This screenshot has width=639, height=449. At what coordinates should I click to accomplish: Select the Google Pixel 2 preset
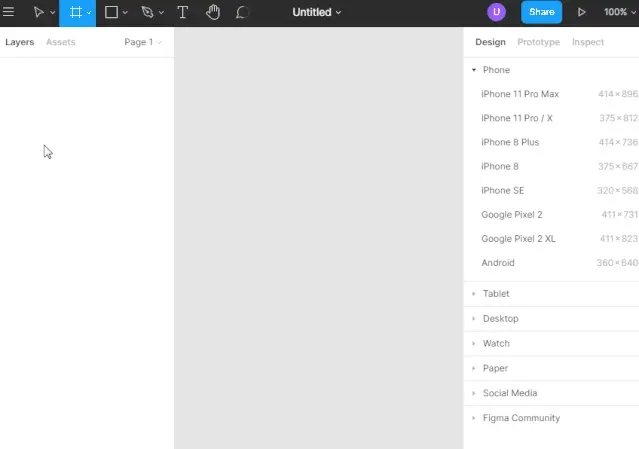pyautogui.click(x=551, y=215)
